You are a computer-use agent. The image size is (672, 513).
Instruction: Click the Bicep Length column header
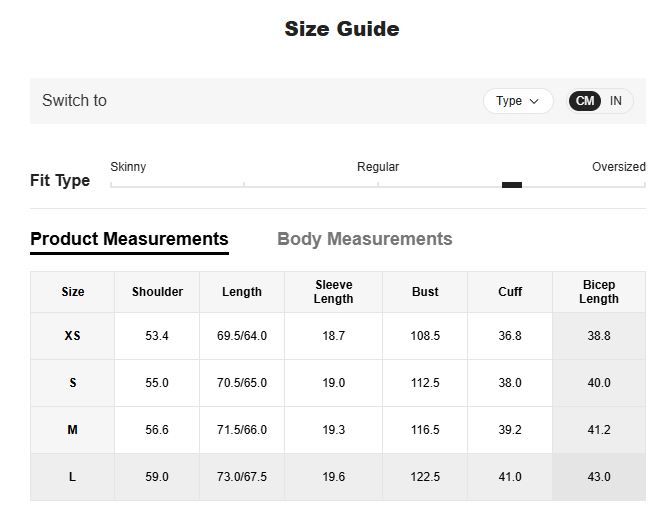[598, 292]
